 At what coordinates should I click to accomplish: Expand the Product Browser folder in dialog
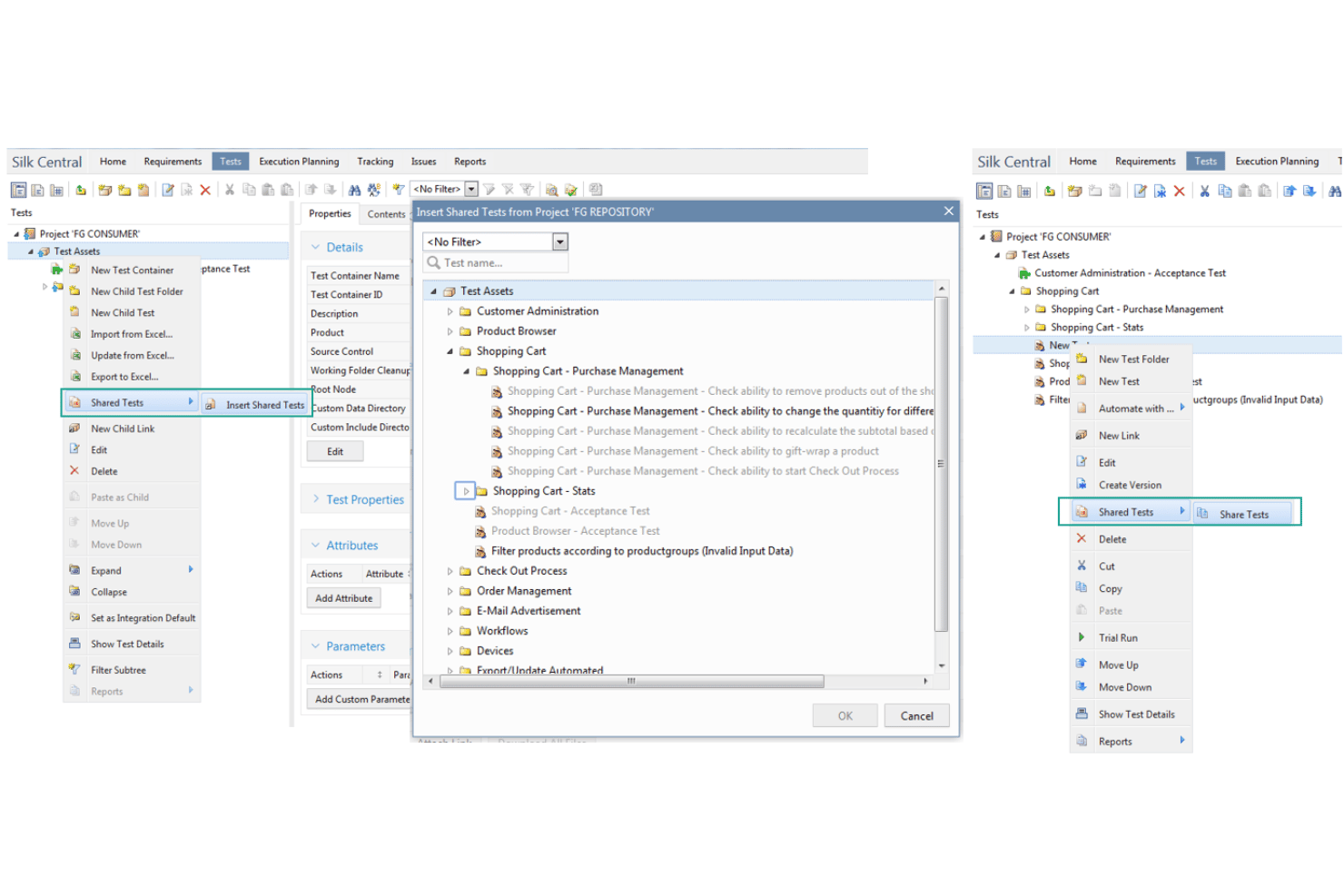[450, 331]
